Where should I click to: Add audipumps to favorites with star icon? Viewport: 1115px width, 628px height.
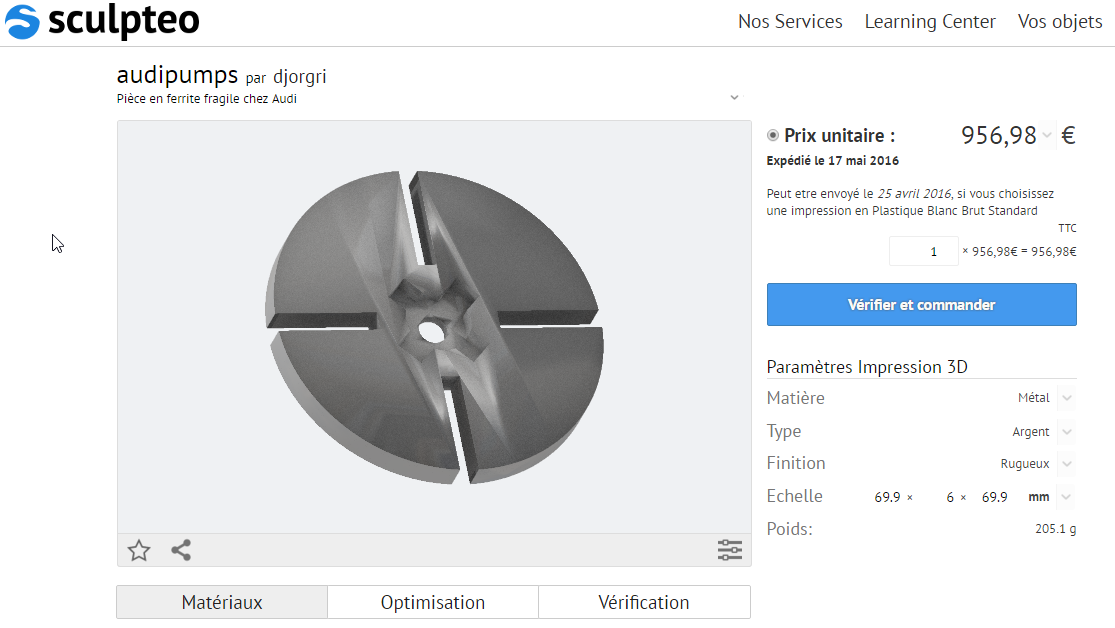tap(139, 550)
